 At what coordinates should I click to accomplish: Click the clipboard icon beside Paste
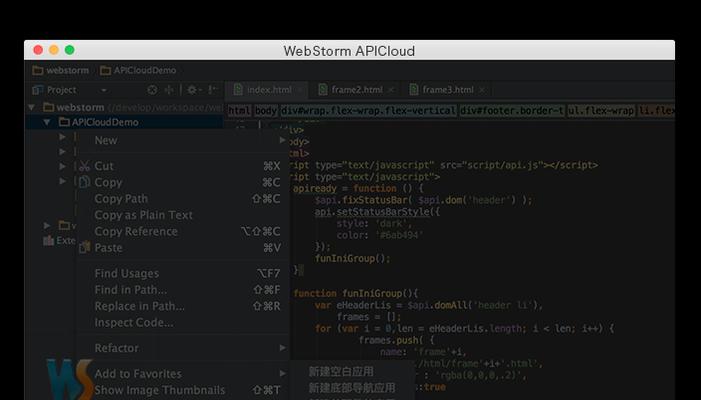(x=84, y=248)
